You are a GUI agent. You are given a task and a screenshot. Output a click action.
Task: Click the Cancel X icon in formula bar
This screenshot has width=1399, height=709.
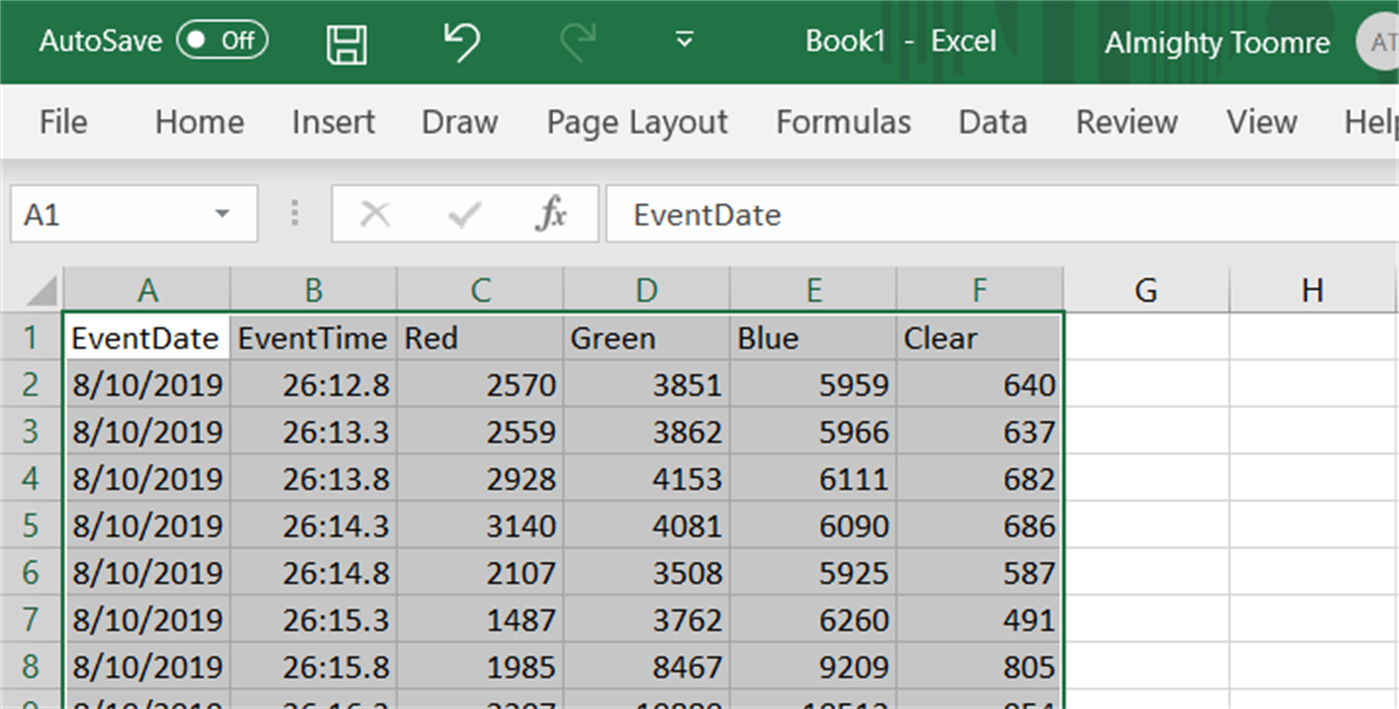point(375,214)
